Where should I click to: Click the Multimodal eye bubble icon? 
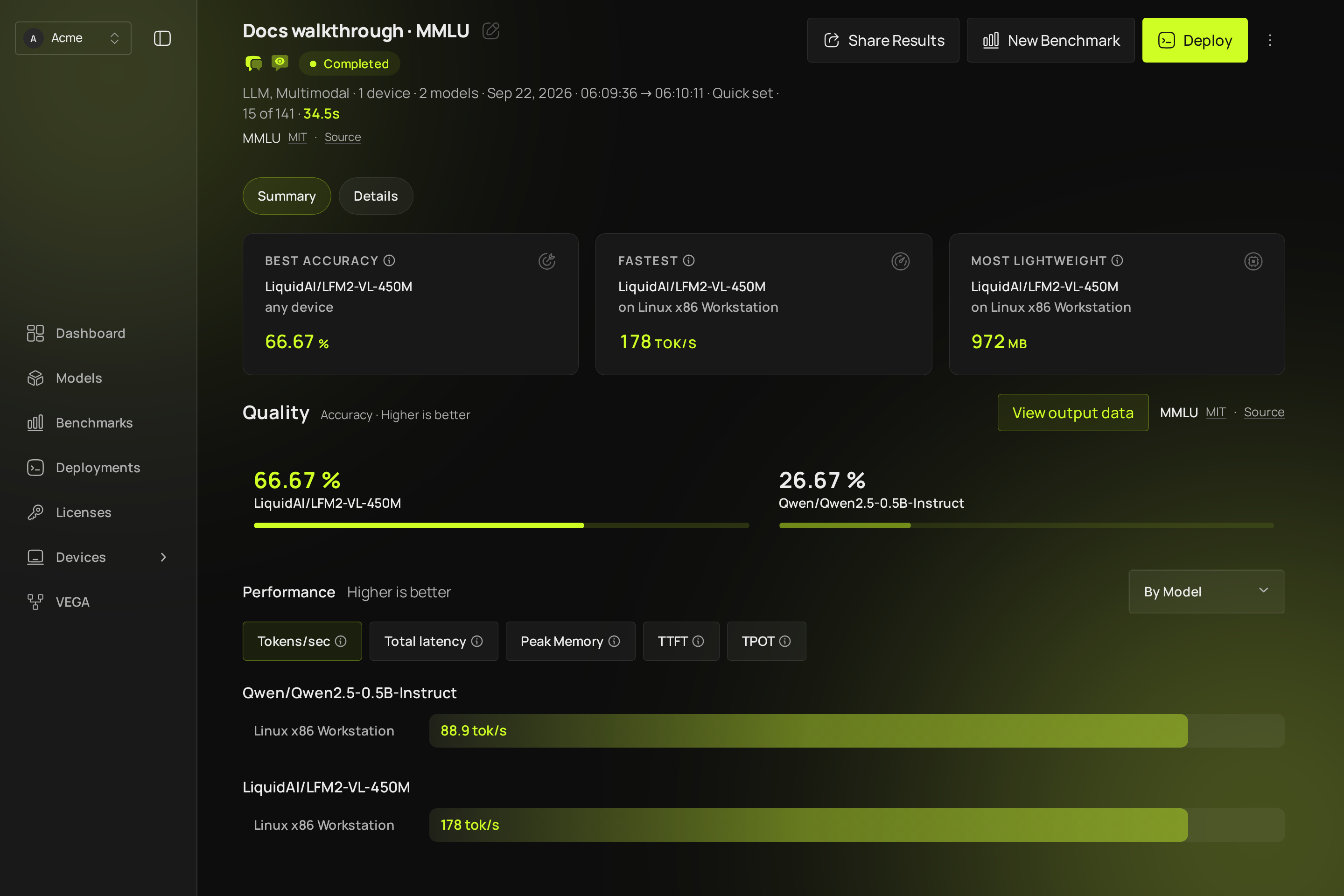(x=280, y=63)
